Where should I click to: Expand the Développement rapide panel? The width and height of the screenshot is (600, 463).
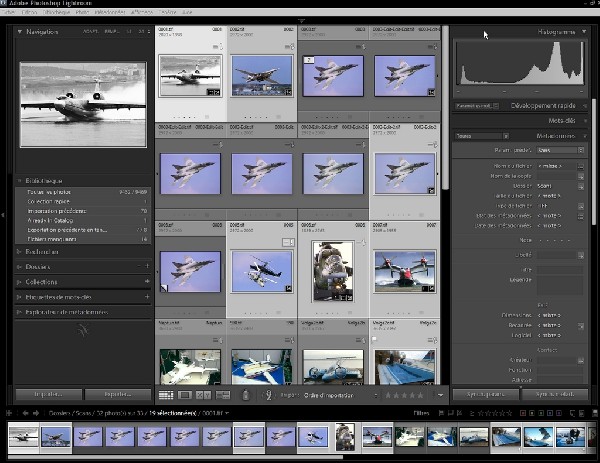tap(585, 106)
